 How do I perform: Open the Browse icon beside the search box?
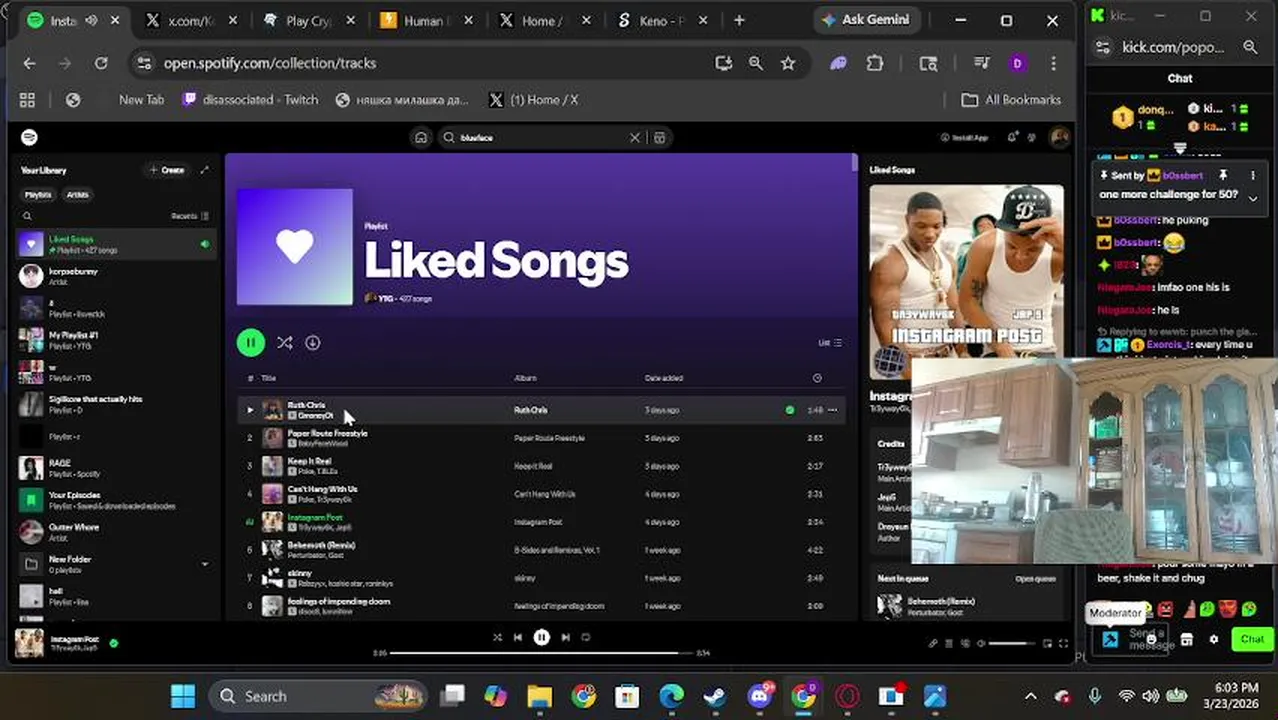tap(660, 138)
